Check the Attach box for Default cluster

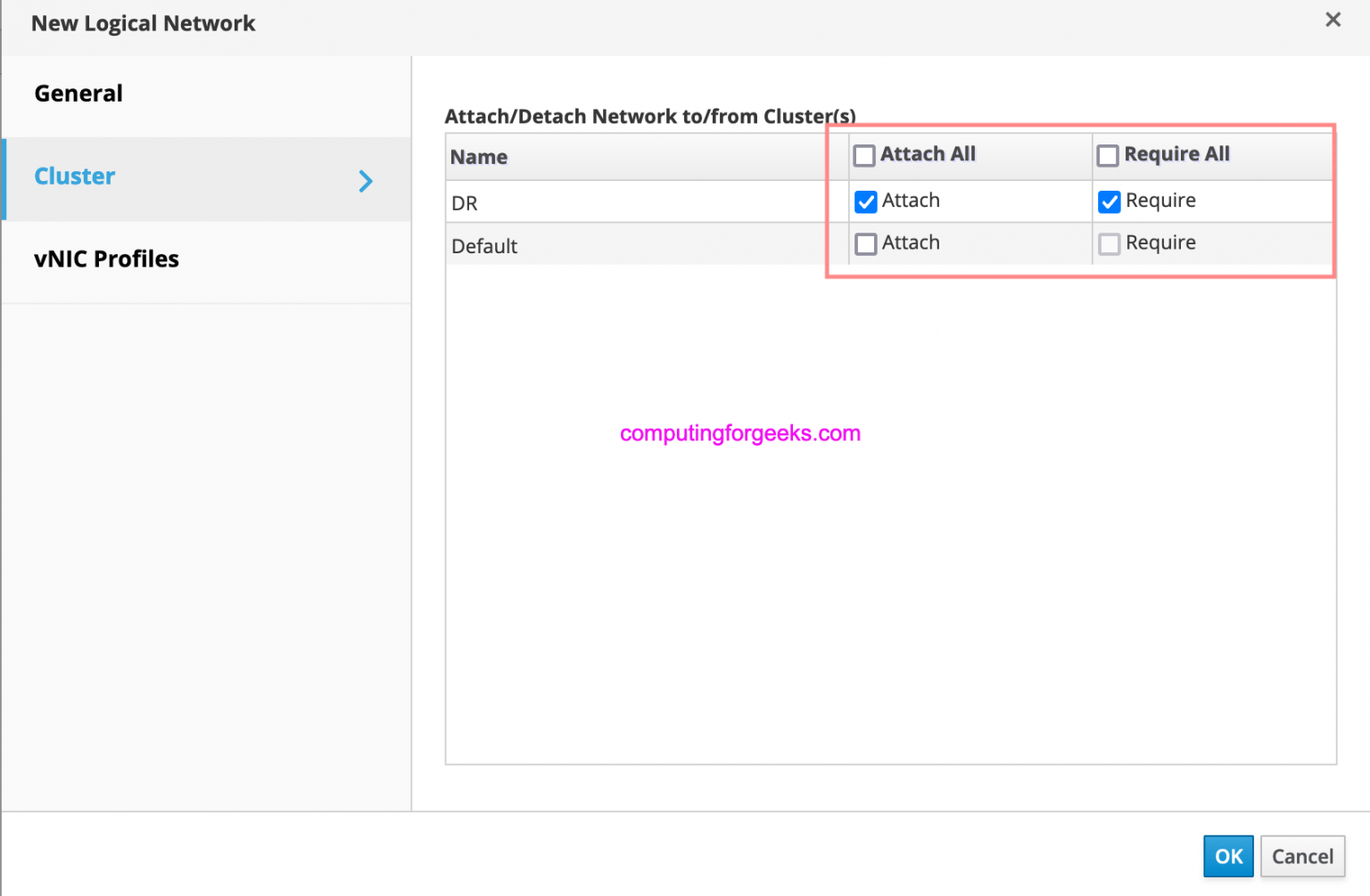click(x=865, y=243)
